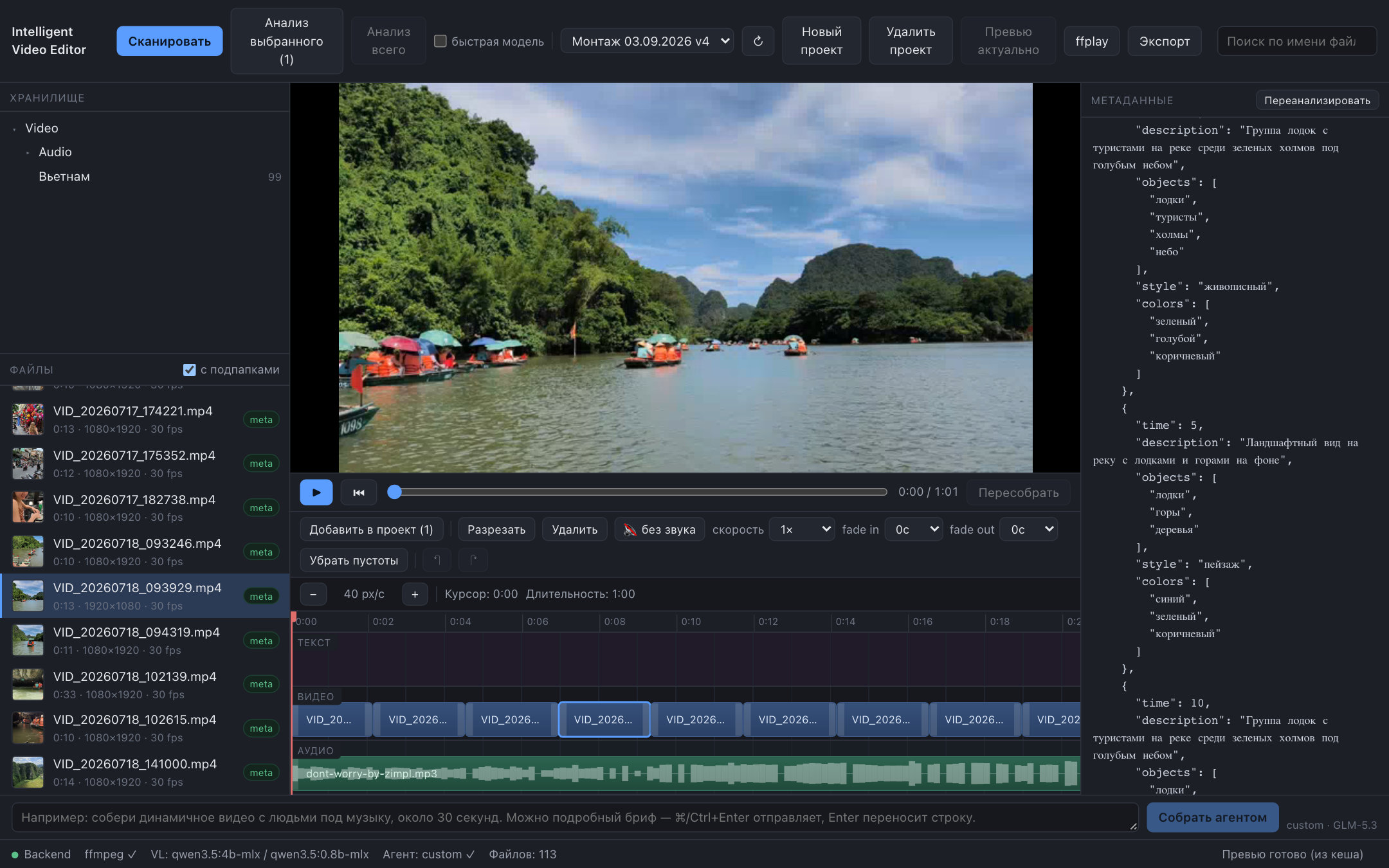Screen dimensions: 1389x868
Task: Click 'Убрать пустоты' button
Action: [x=354, y=560]
